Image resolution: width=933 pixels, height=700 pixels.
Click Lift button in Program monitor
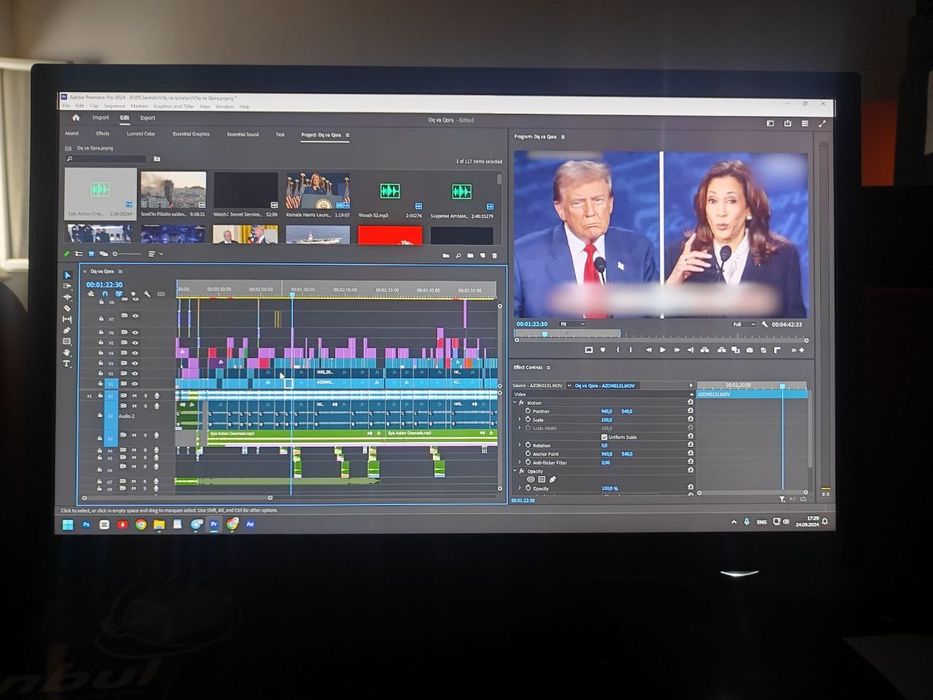[705, 350]
